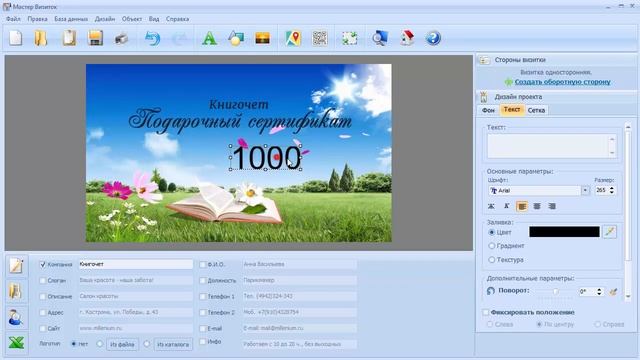Click the rotation angle stepper arrows
The image size is (640, 360).
tap(599, 291)
